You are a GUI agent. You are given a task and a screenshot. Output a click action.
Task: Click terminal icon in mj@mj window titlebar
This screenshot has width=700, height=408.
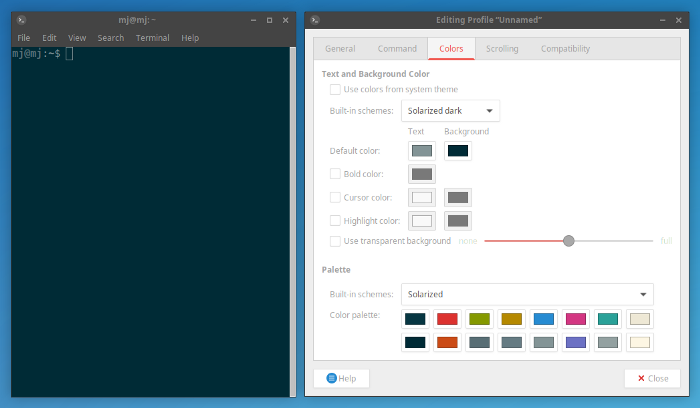click(x=21, y=20)
